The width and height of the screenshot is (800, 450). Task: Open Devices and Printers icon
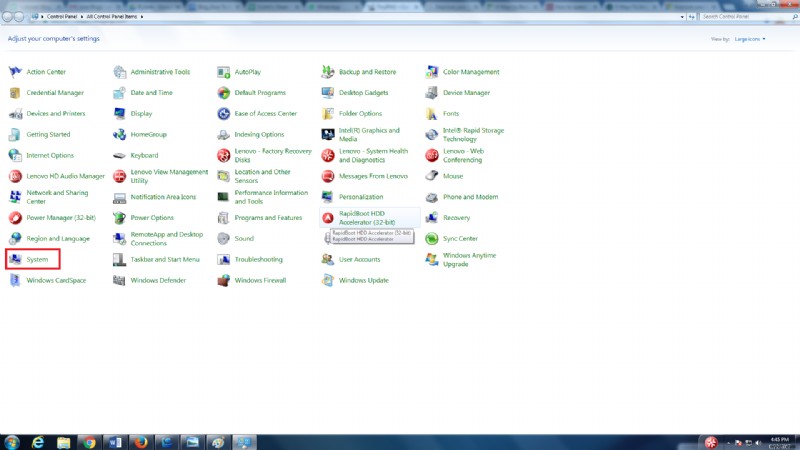[x=15, y=114]
